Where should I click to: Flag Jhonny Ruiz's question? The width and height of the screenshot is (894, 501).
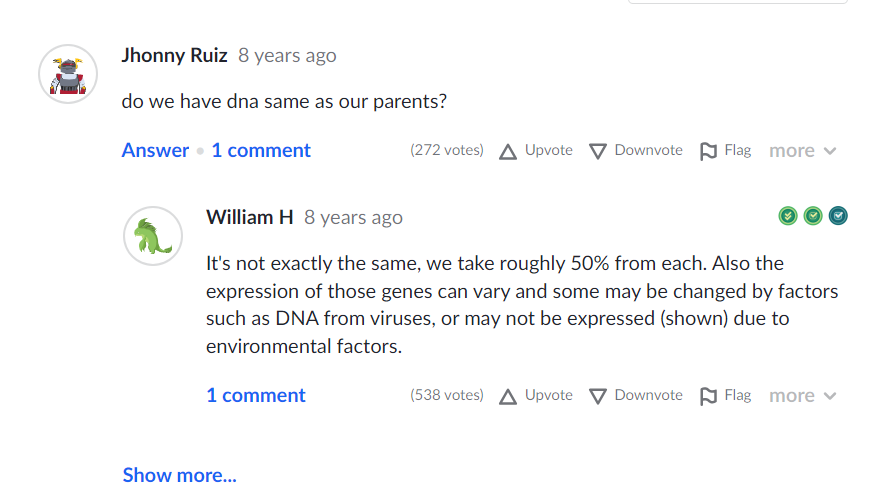[x=725, y=151]
